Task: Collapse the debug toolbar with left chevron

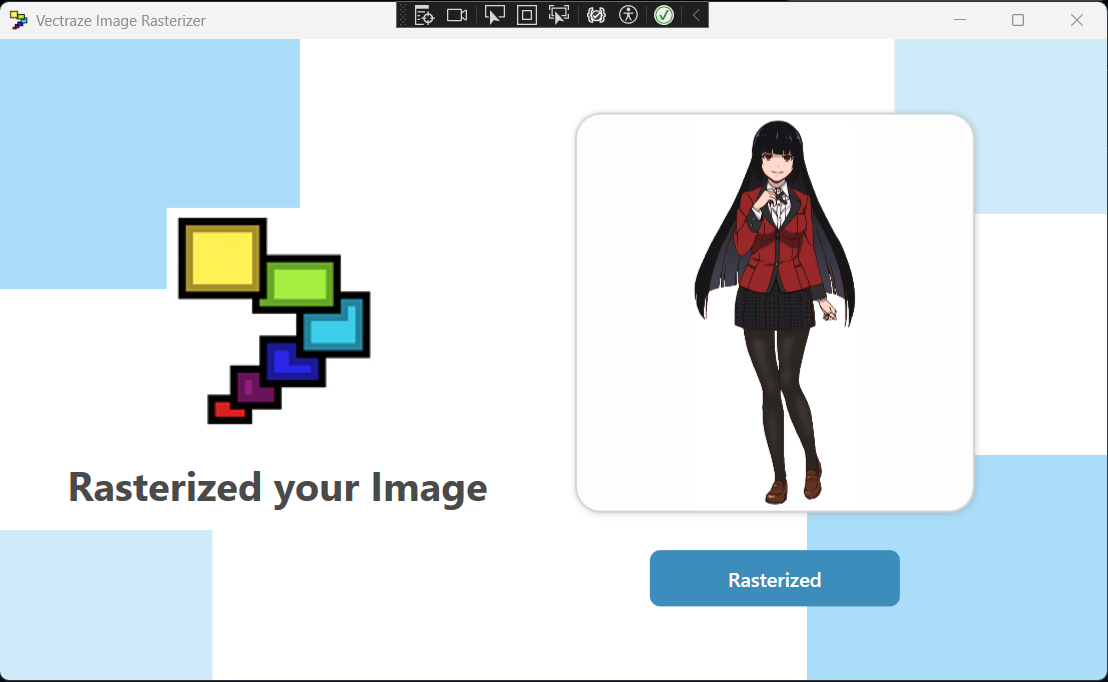Action: point(696,15)
